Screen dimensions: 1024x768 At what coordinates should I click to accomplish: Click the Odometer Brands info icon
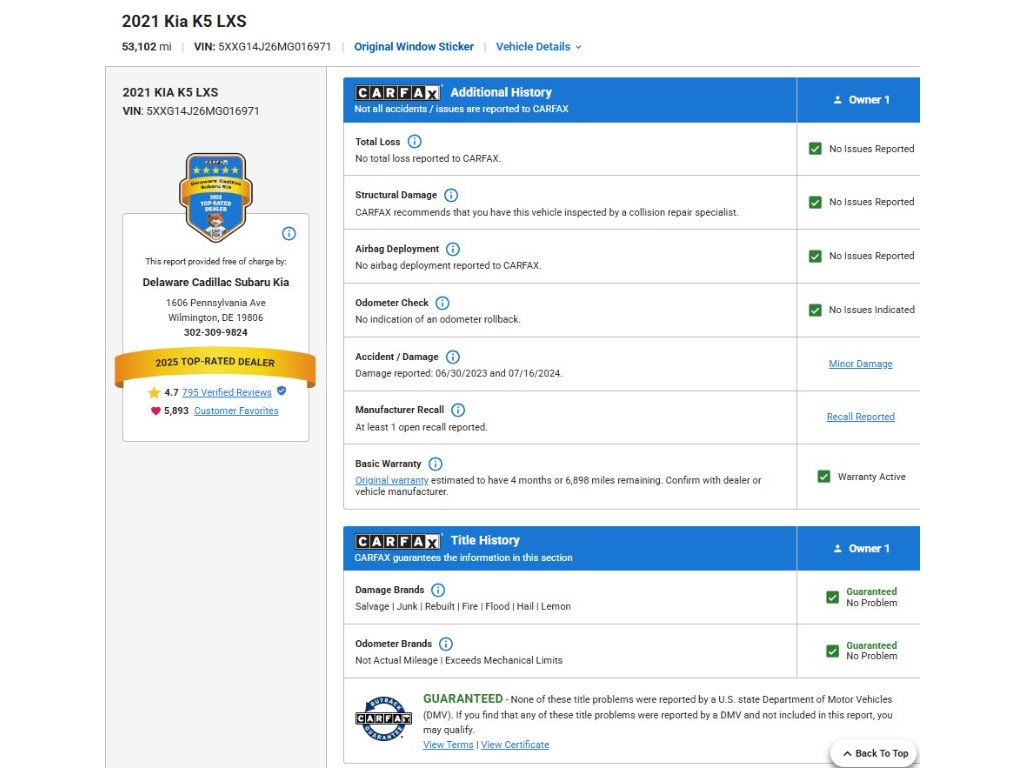click(x=446, y=644)
